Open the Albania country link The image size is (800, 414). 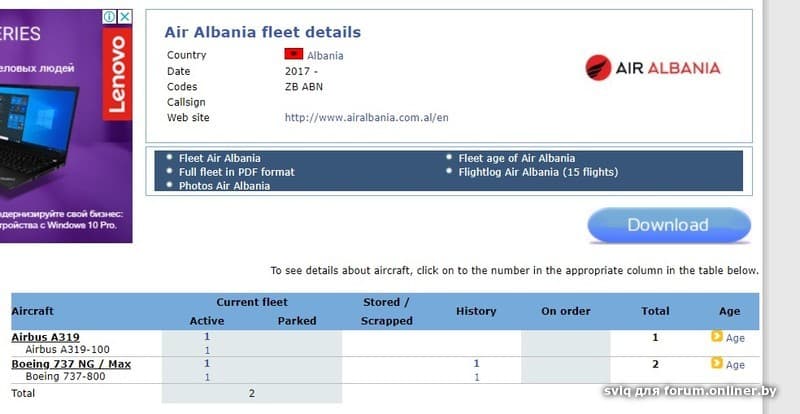(x=324, y=56)
